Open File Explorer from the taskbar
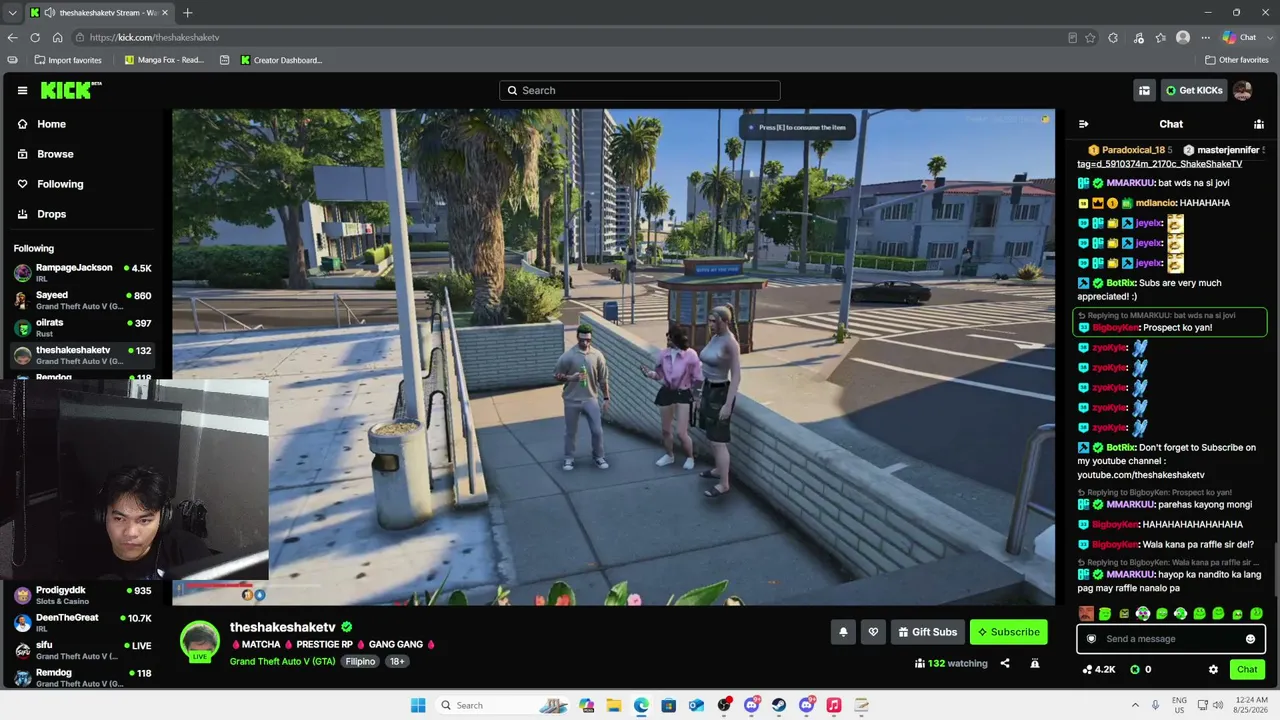The image size is (1280, 720). pyautogui.click(x=614, y=705)
